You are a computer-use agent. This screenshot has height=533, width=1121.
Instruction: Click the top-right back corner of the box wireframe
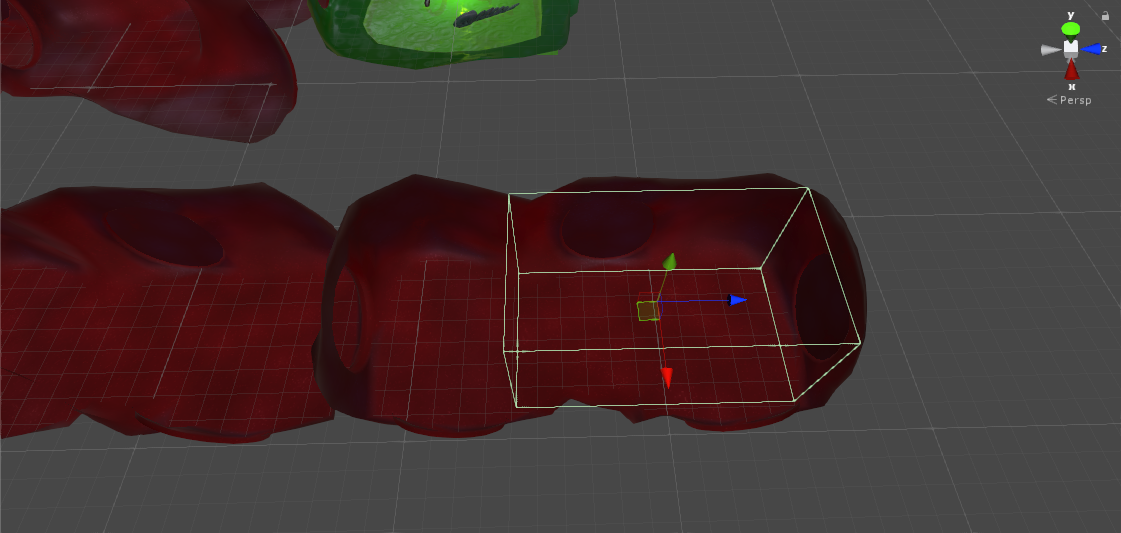coord(807,188)
